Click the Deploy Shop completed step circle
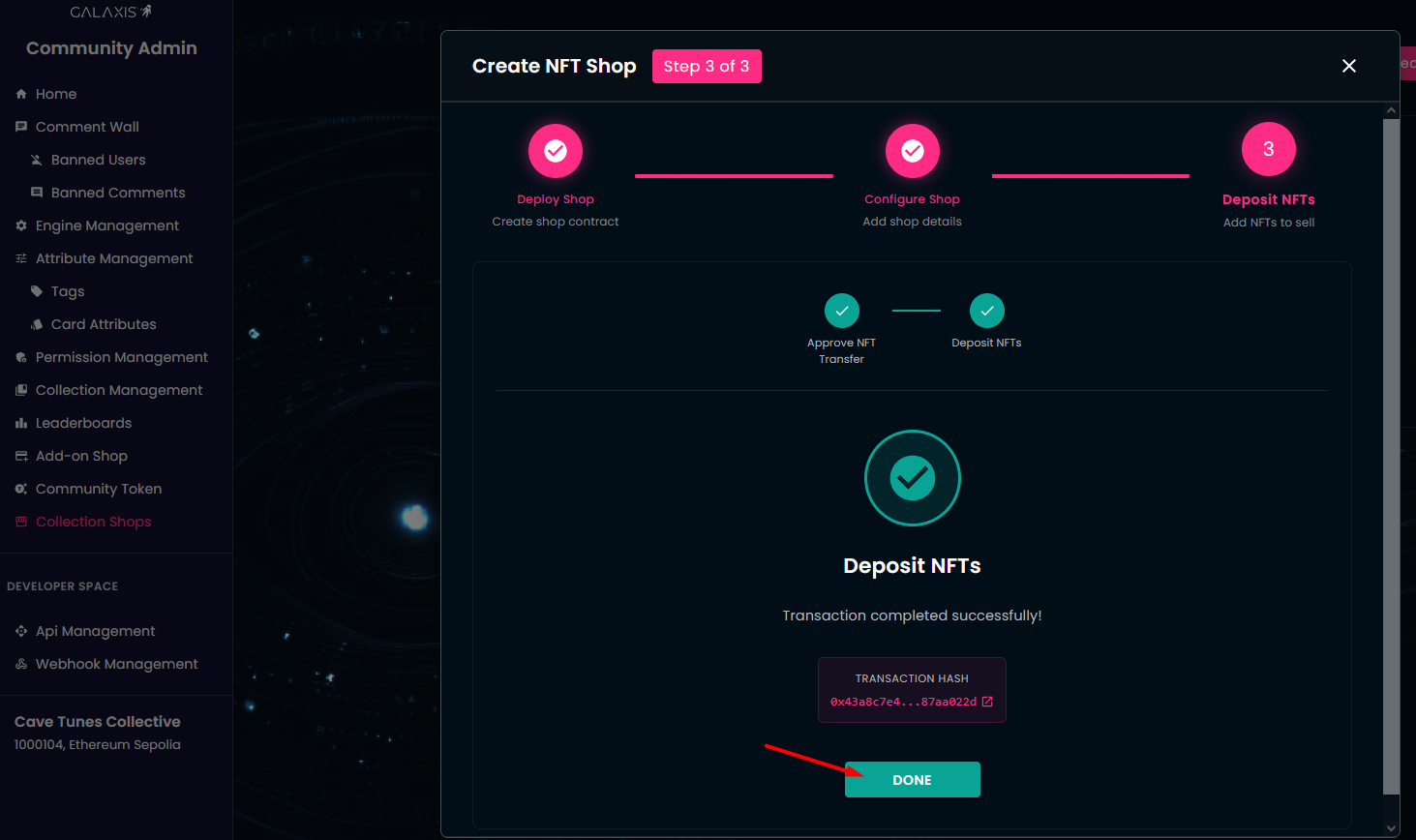Screen dimensions: 1416x840 556,151
